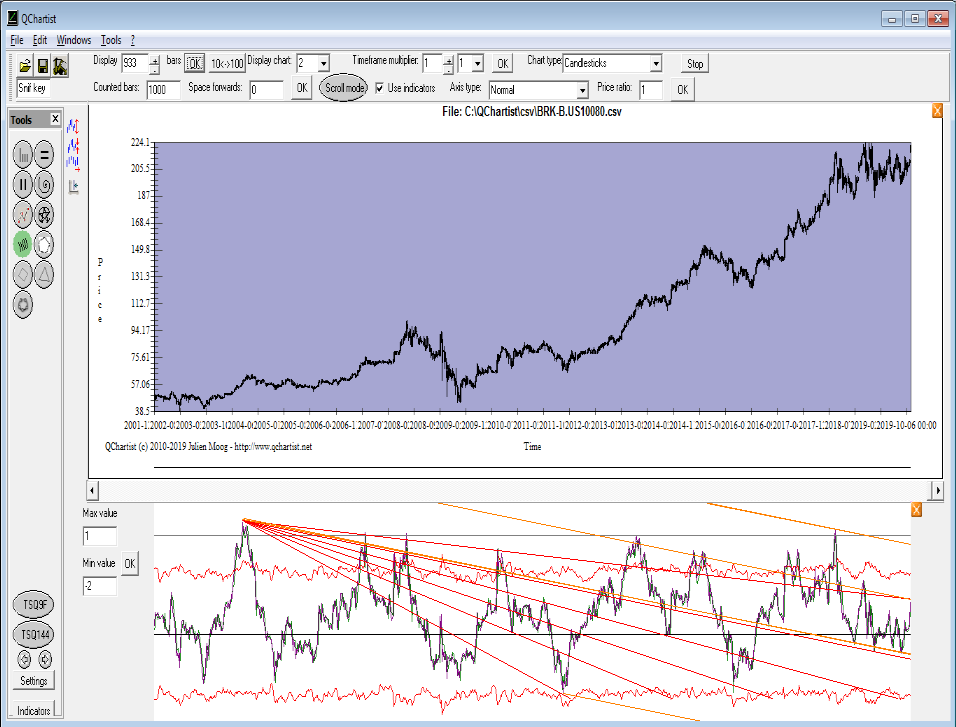Click the green highlighted wave tool
Image resolution: width=956 pixels, height=727 pixels.
[23, 243]
